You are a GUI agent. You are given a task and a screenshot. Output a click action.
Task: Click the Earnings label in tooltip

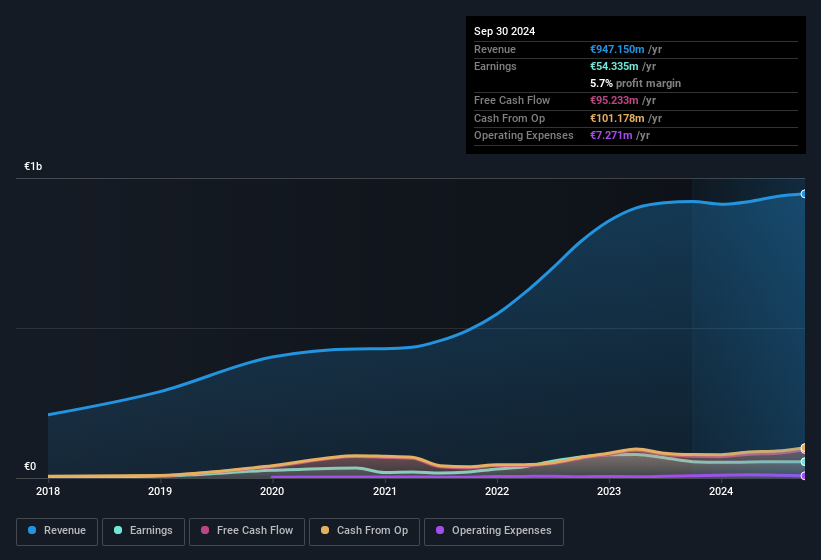[x=495, y=66]
